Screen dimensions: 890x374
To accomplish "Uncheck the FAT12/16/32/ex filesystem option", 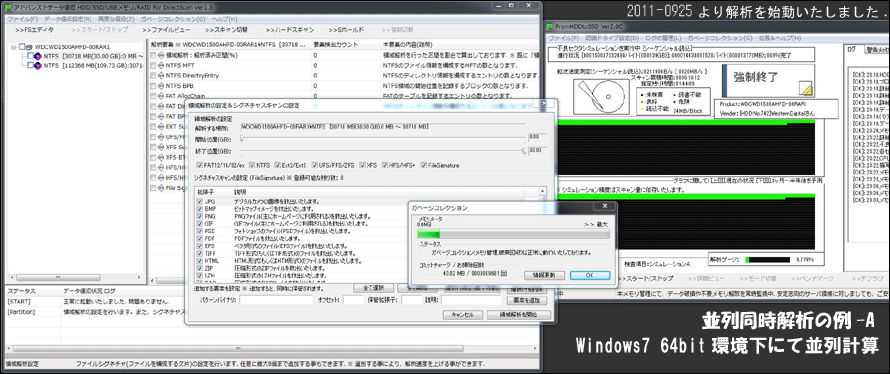I will (199, 165).
